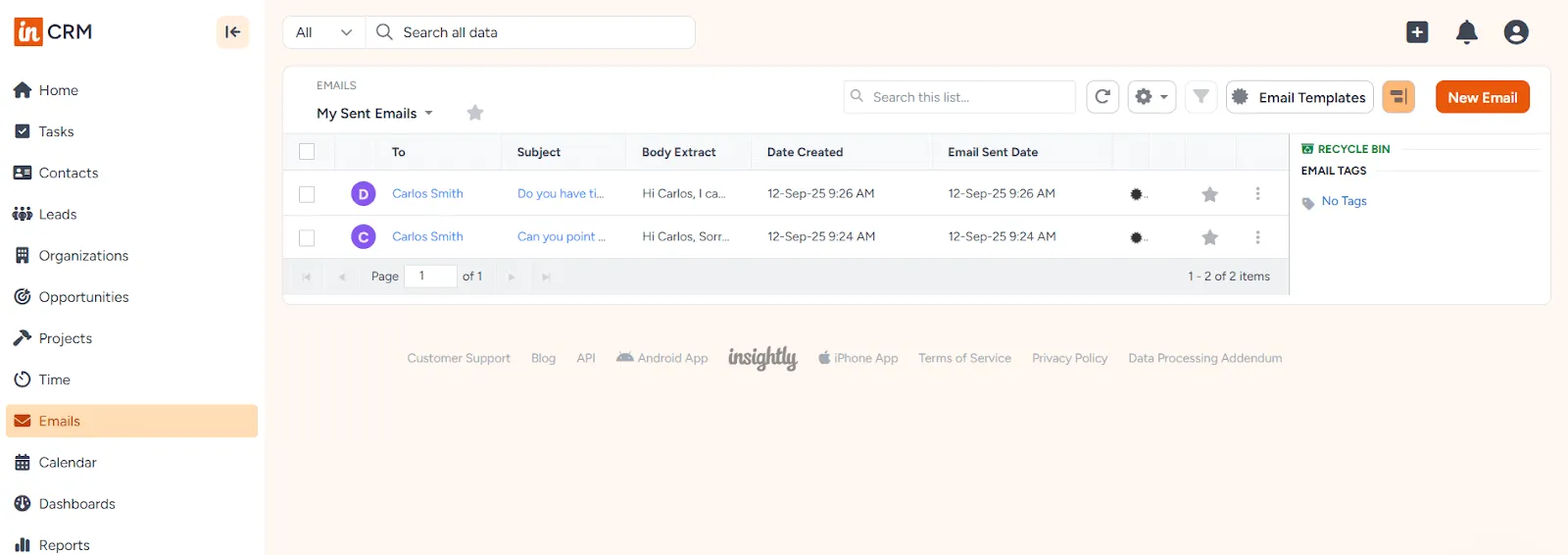Open Email Templates
The image size is (1568, 555).
pyautogui.click(x=1299, y=97)
